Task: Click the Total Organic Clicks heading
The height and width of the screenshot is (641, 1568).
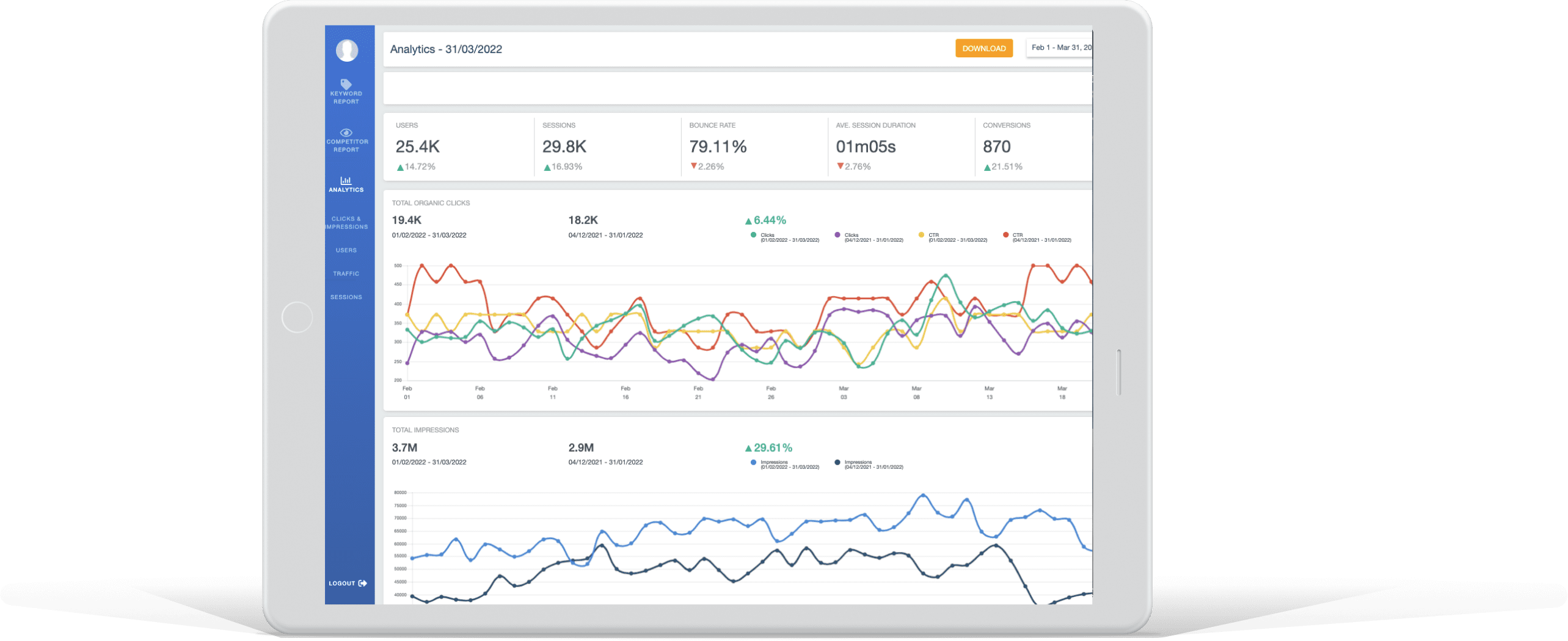Action: [431, 203]
